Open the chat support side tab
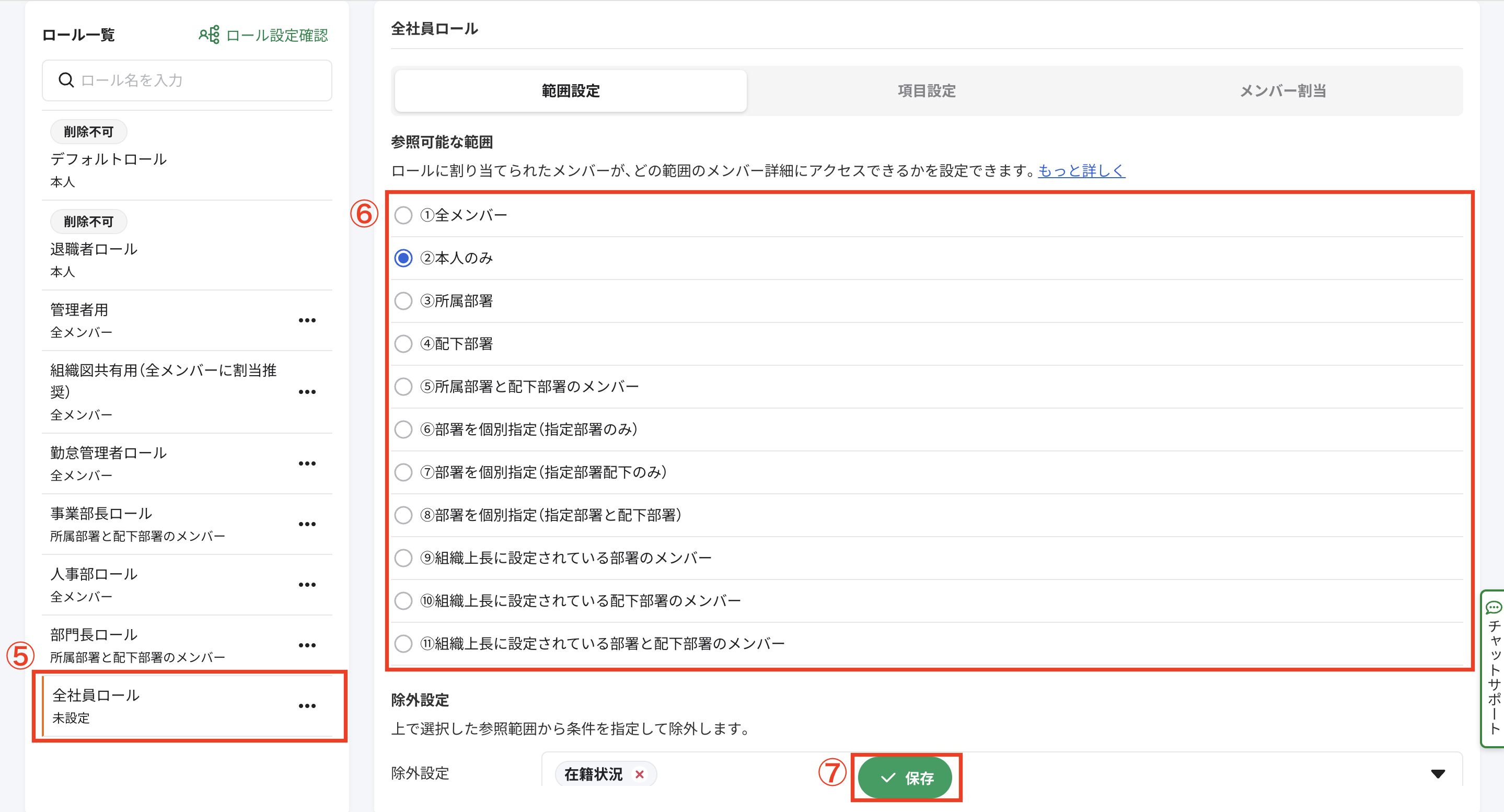 pos(1493,668)
